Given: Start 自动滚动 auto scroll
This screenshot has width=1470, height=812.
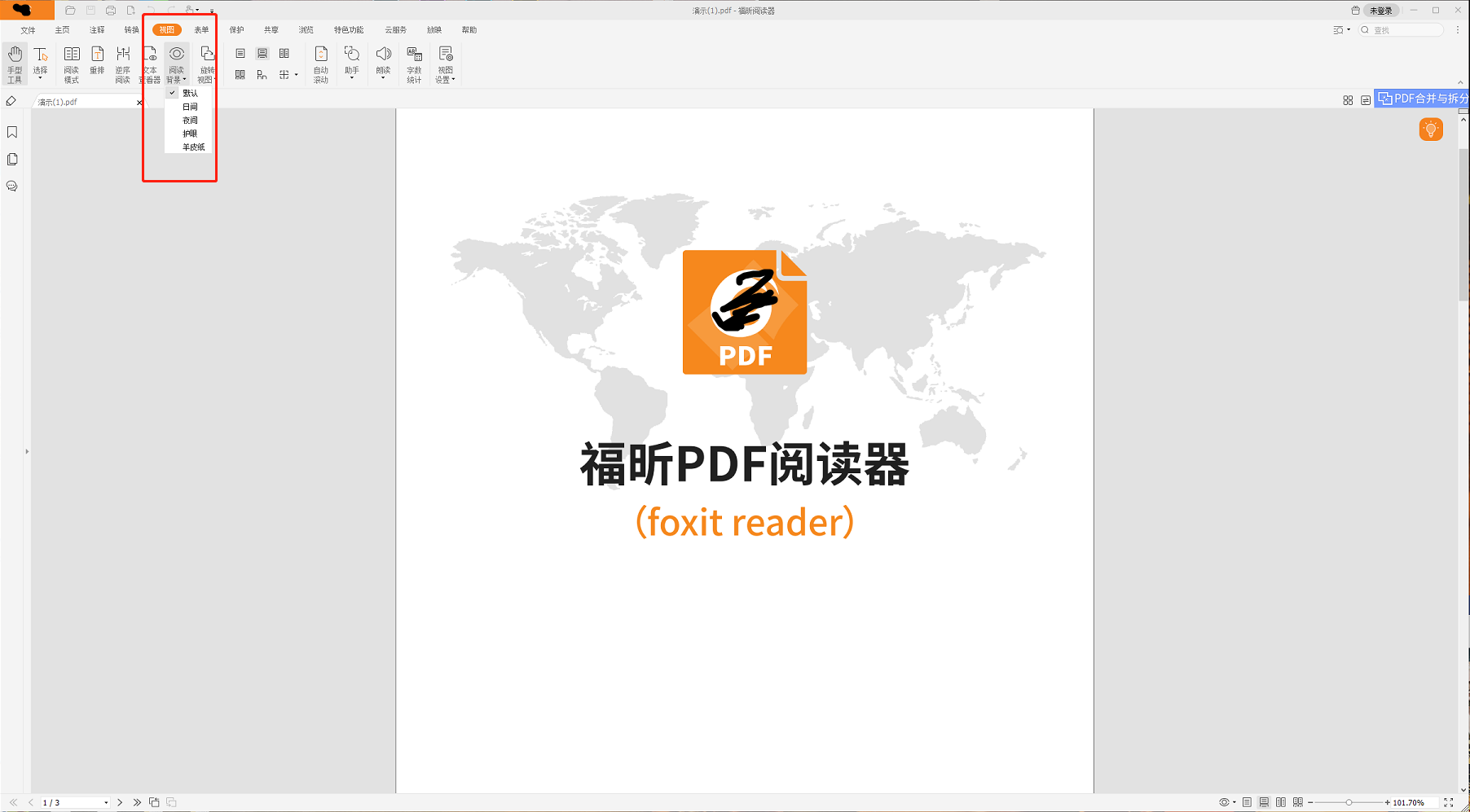Looking at the screenshot, I should point(321,64).
